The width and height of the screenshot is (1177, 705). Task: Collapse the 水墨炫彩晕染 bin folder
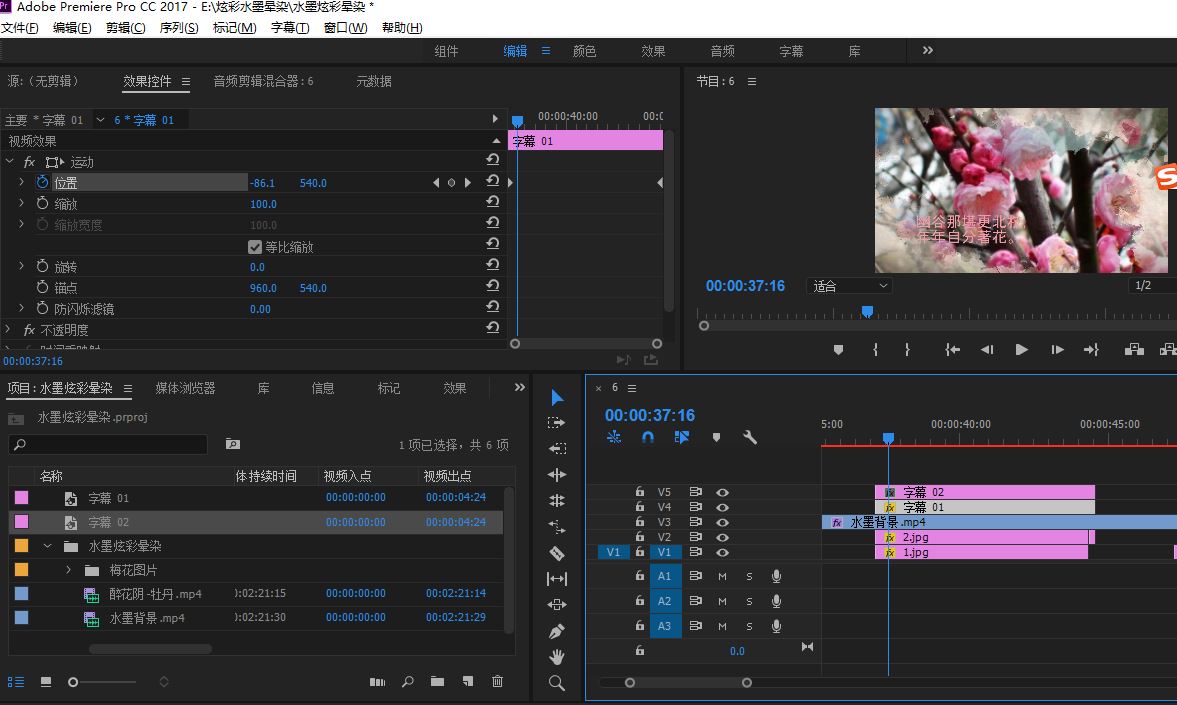pos(47,546)
